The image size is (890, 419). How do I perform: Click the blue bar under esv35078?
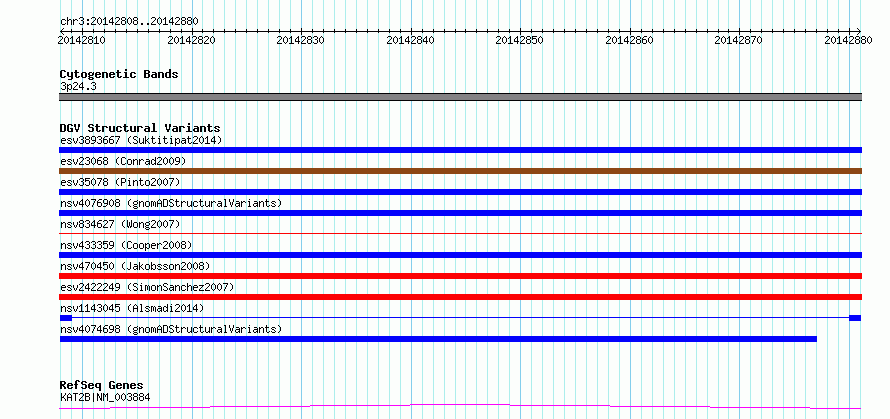pyautogui.click(x=460, y=192)
